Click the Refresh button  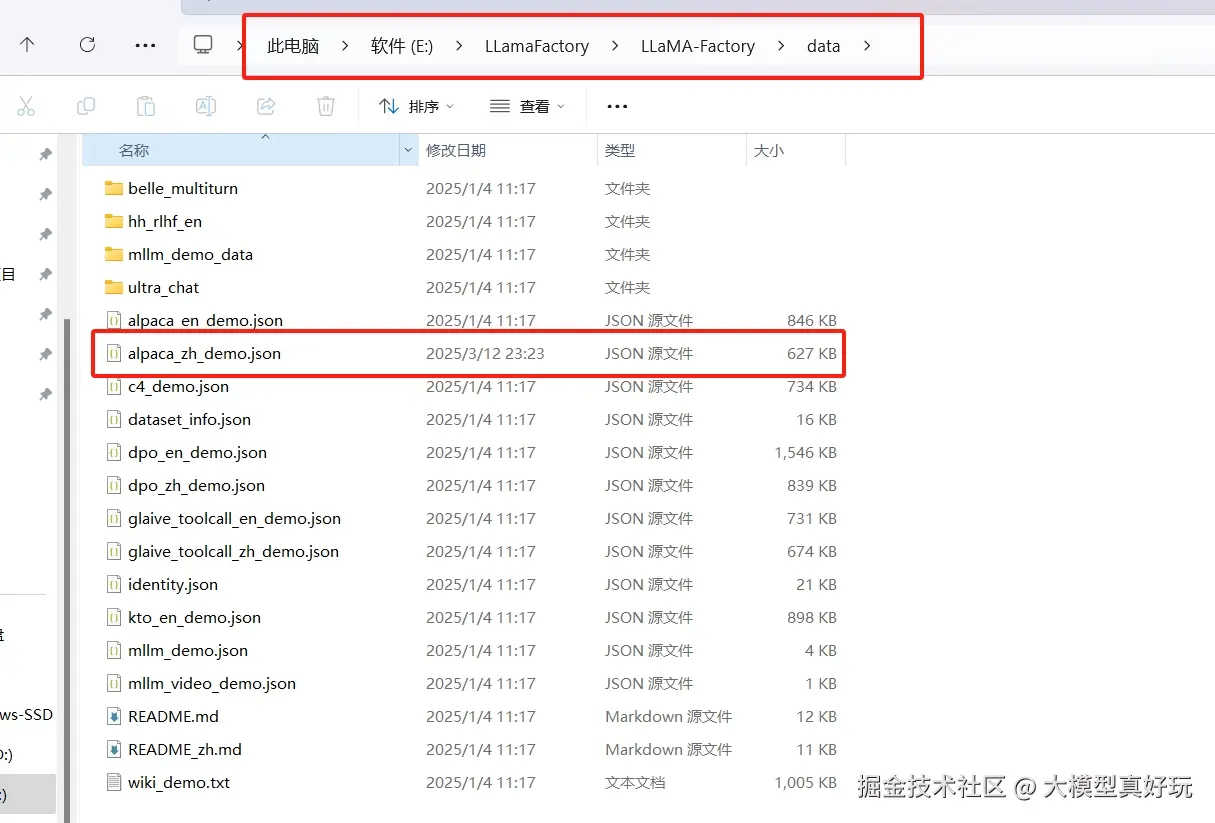[87, 45]
